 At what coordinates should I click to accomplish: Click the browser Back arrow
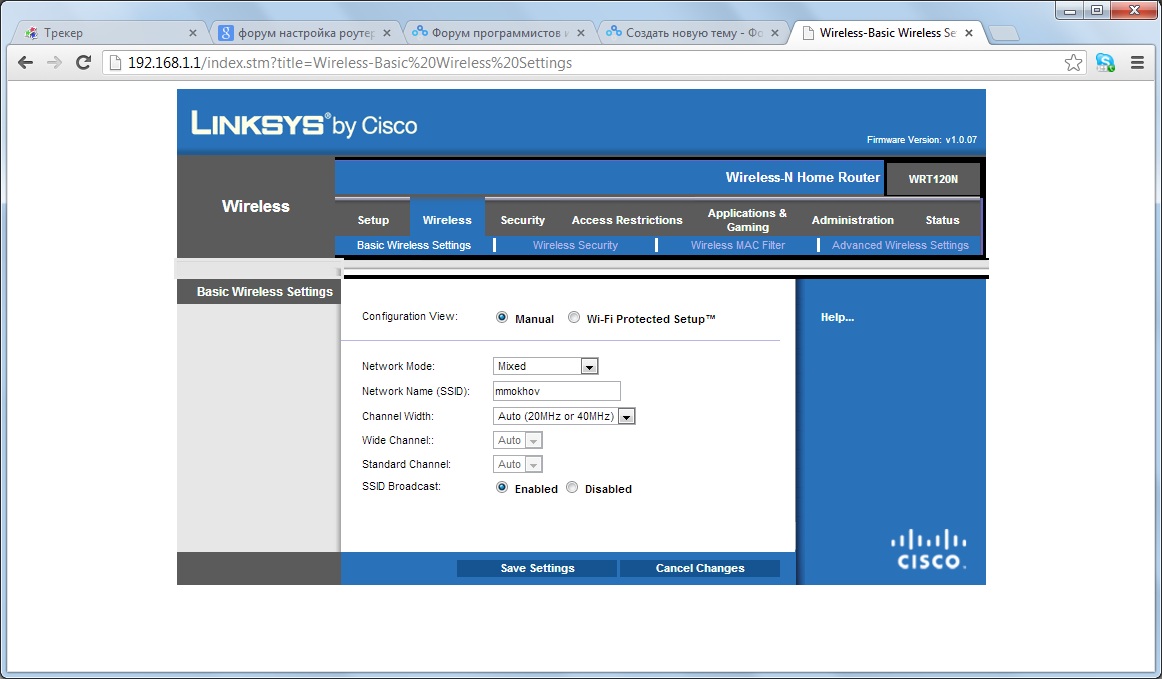25,62
